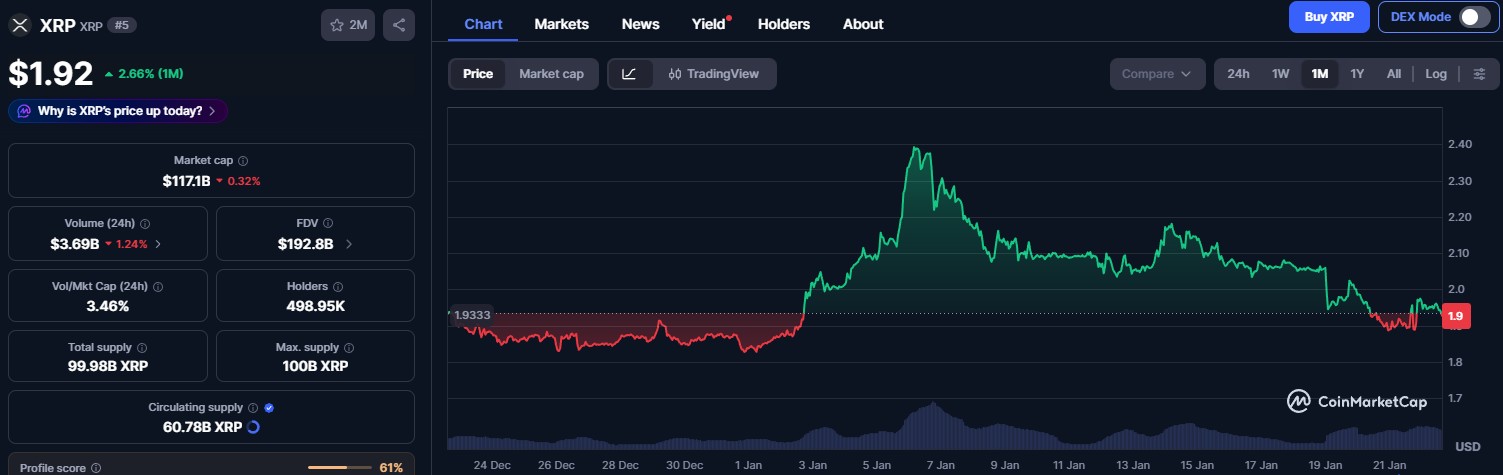Click the Volume (24h) info icon
Viewport: 1503px width, 475px height.
145,224
